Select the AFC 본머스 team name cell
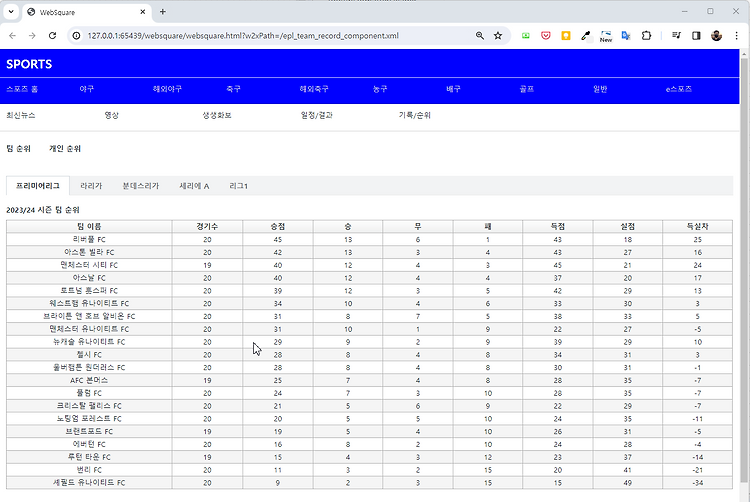The width and height of the screenshot is (750, 502). (x=89, y=381)
